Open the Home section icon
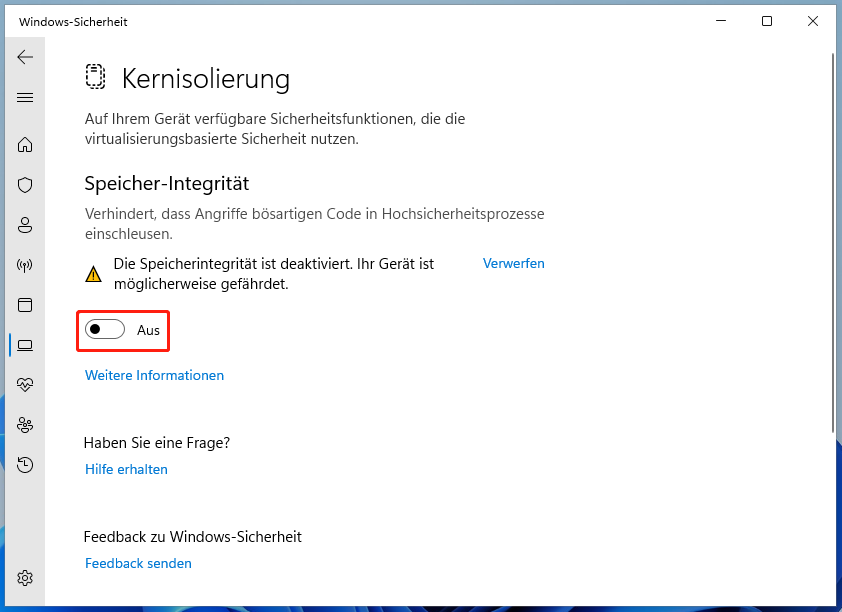This screenshot has height=612, width=842. click(x=25, y=145)
